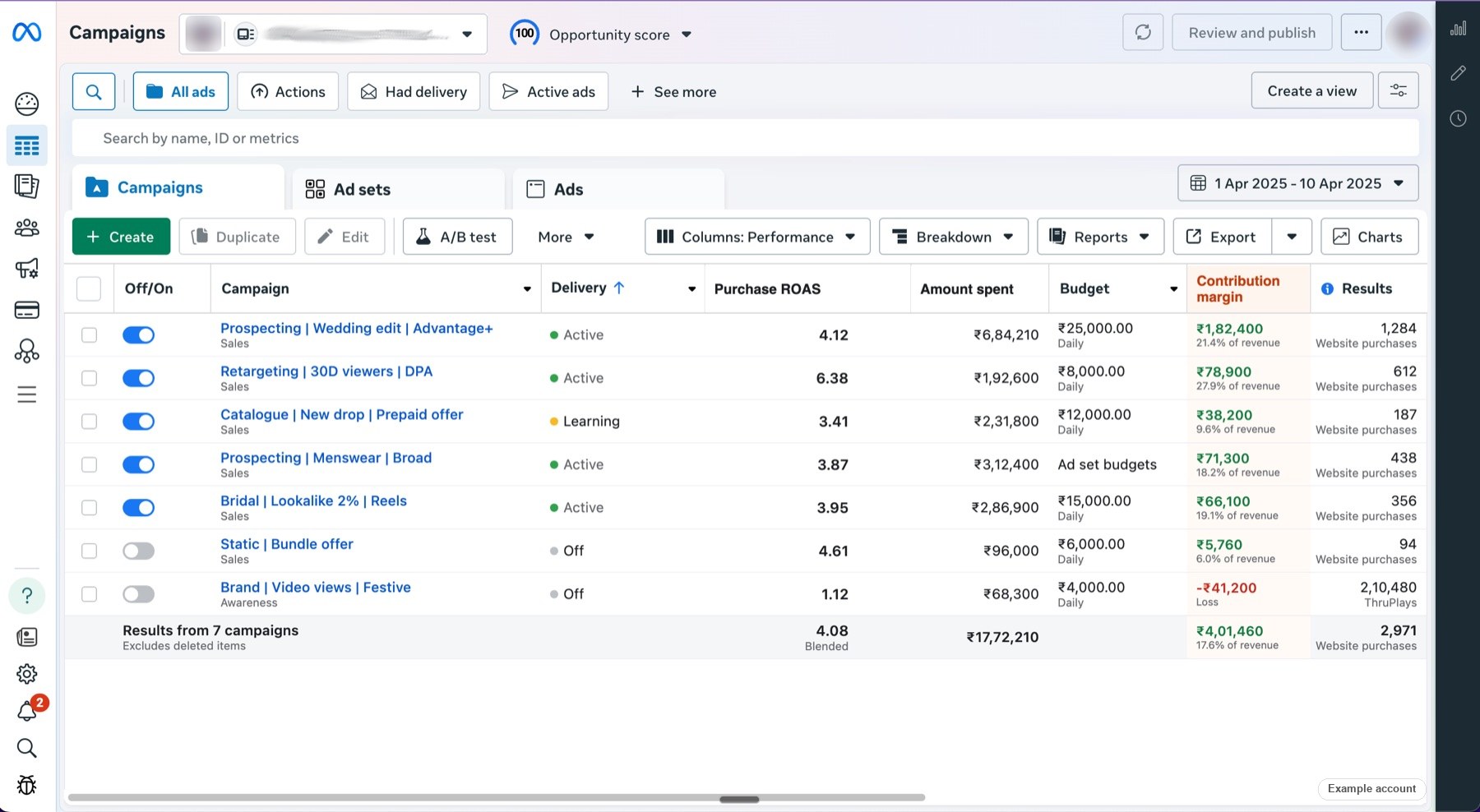Open the advertising megaphone icon in sidebar
This screenshot has width=1480, height=812.
coord(26,269)
